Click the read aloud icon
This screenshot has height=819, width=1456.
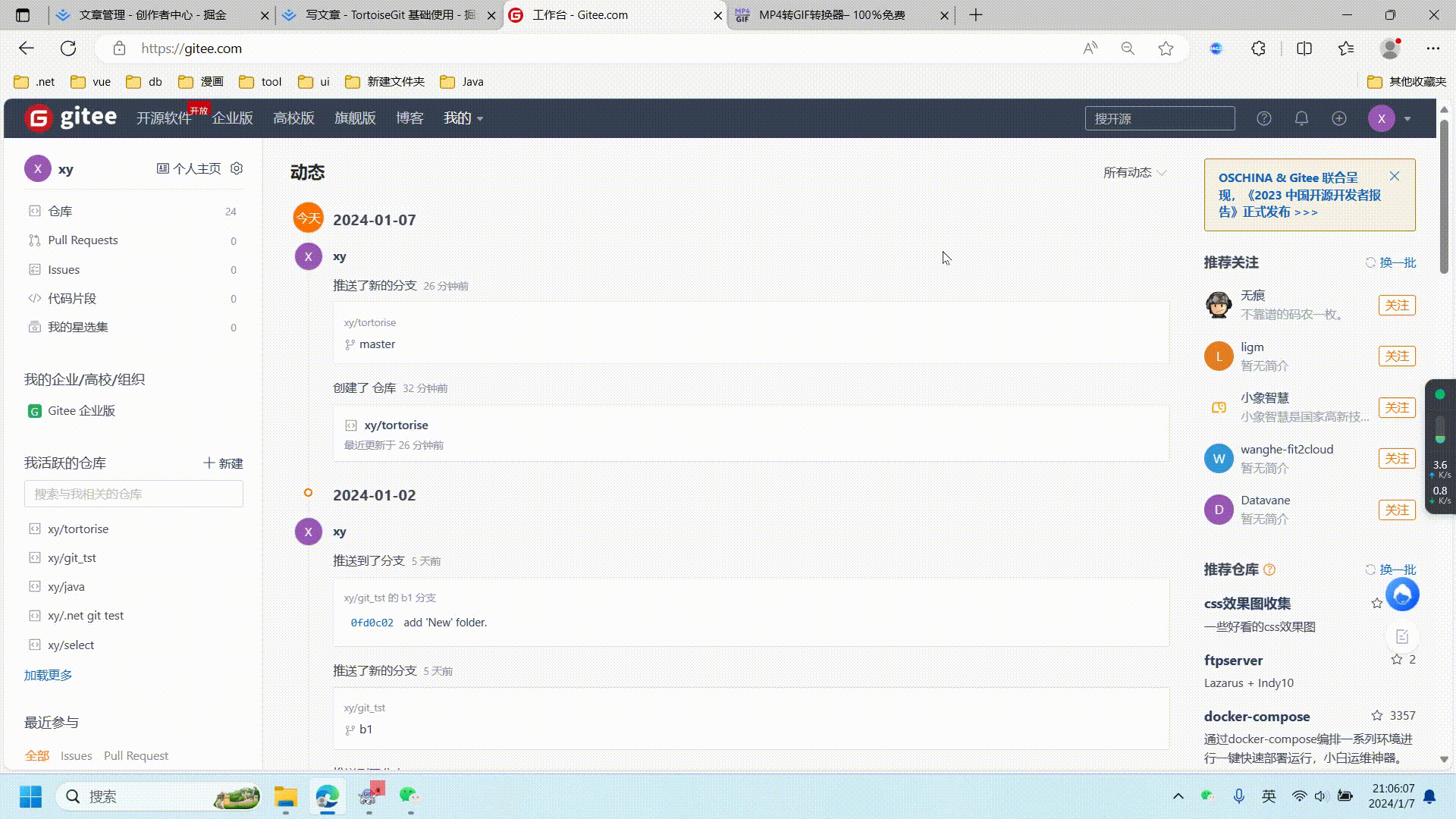point(1090,49)
